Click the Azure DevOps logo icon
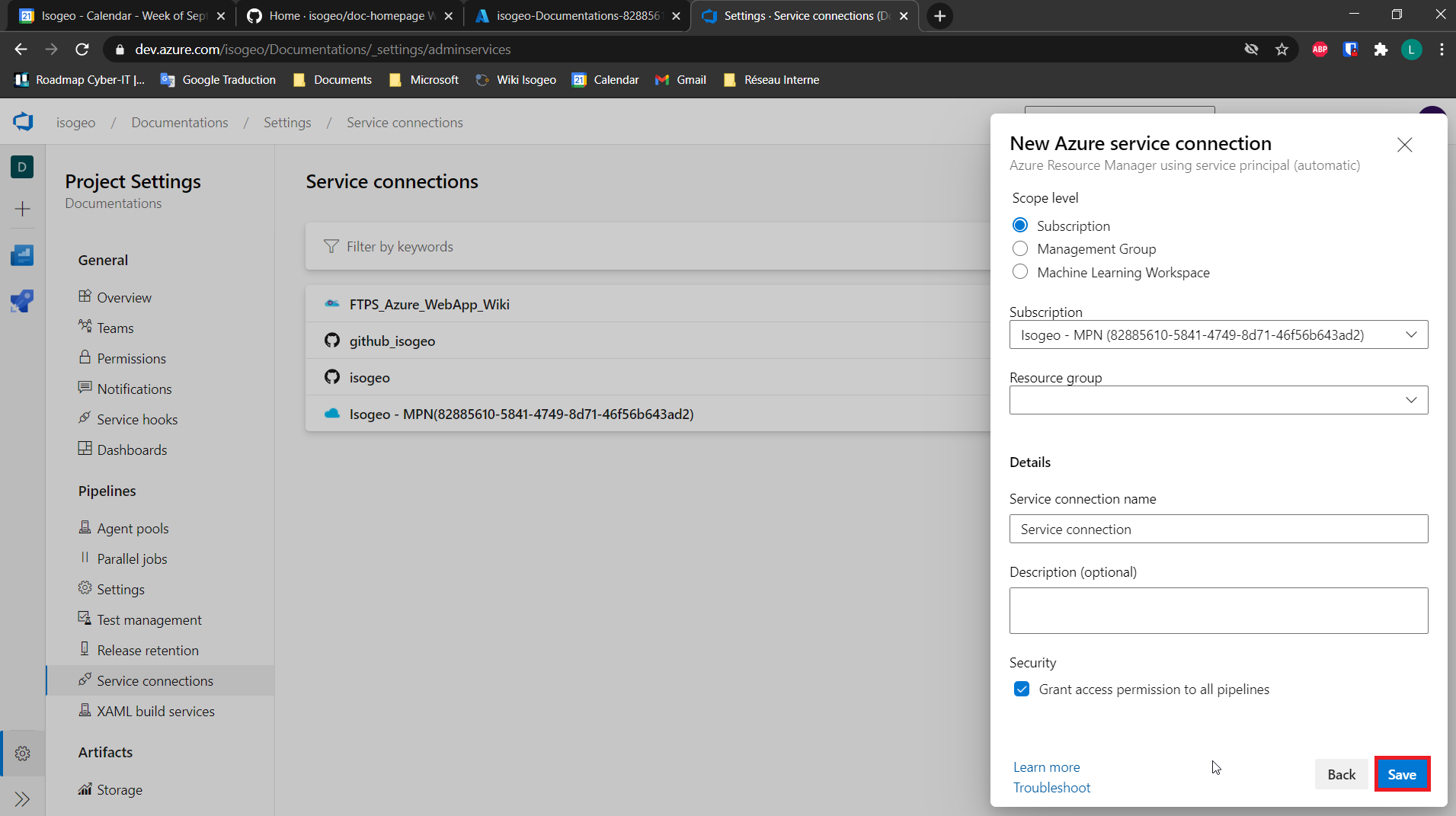1456x816 pixels. [x=23, y=122]
